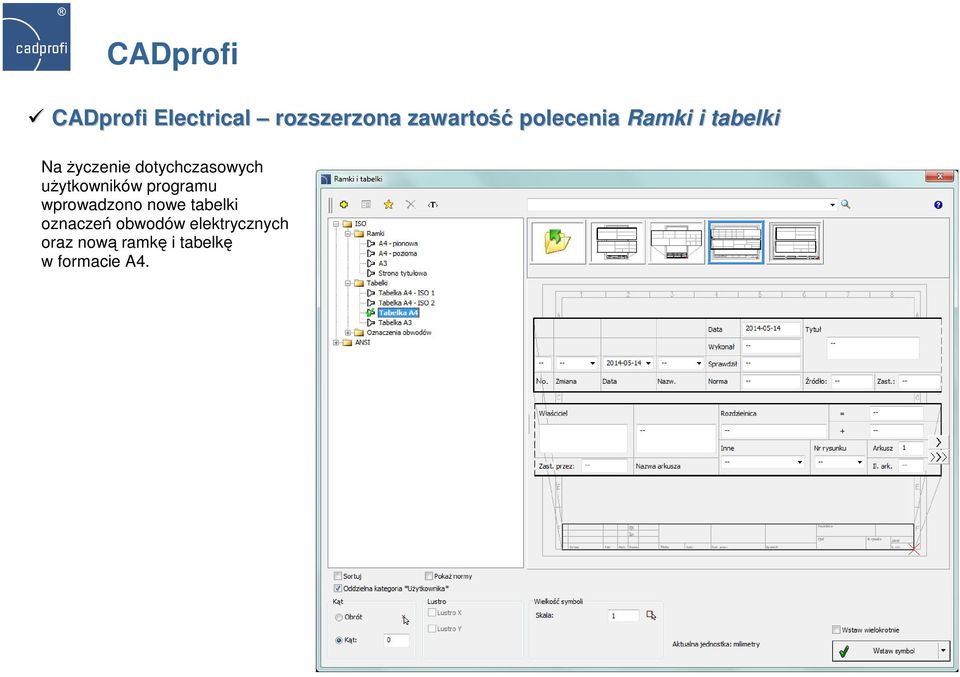Click the Sprawdził input field
The height and width of the screenshot is (677, 960).
point(771,364)
